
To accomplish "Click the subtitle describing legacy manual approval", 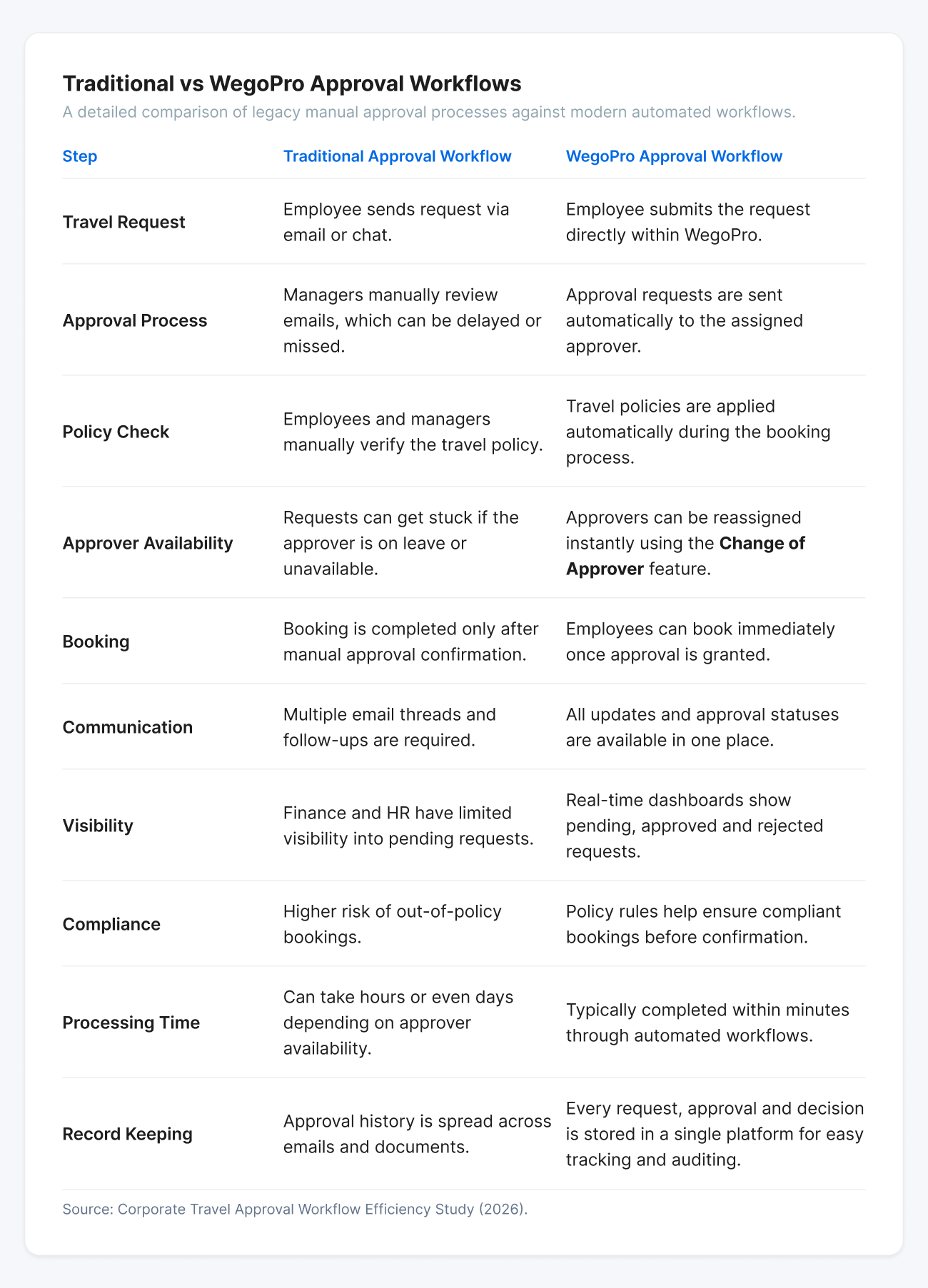I will tap(429, 112).
